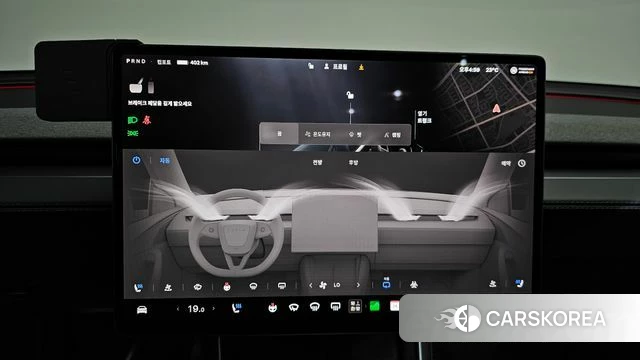Decrease fan speed with left chevron
The height and width of the screenshot is (360, 640).
coord(311,285)
